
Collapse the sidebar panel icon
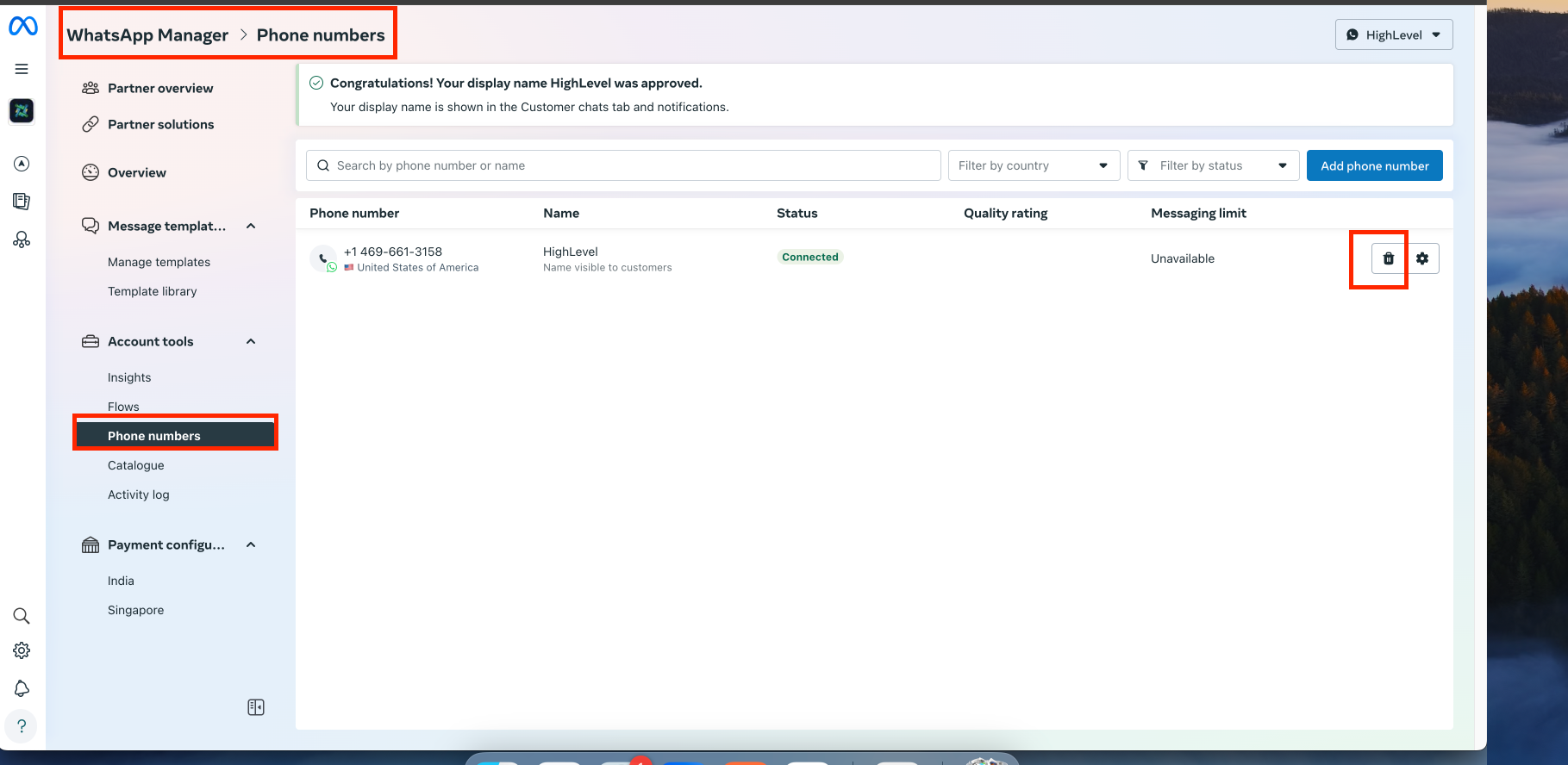click(x=256, y=707)
